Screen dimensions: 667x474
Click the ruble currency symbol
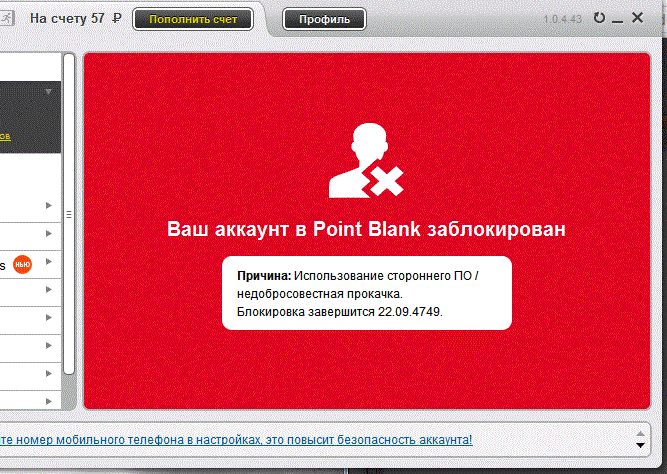click(117, 18)
